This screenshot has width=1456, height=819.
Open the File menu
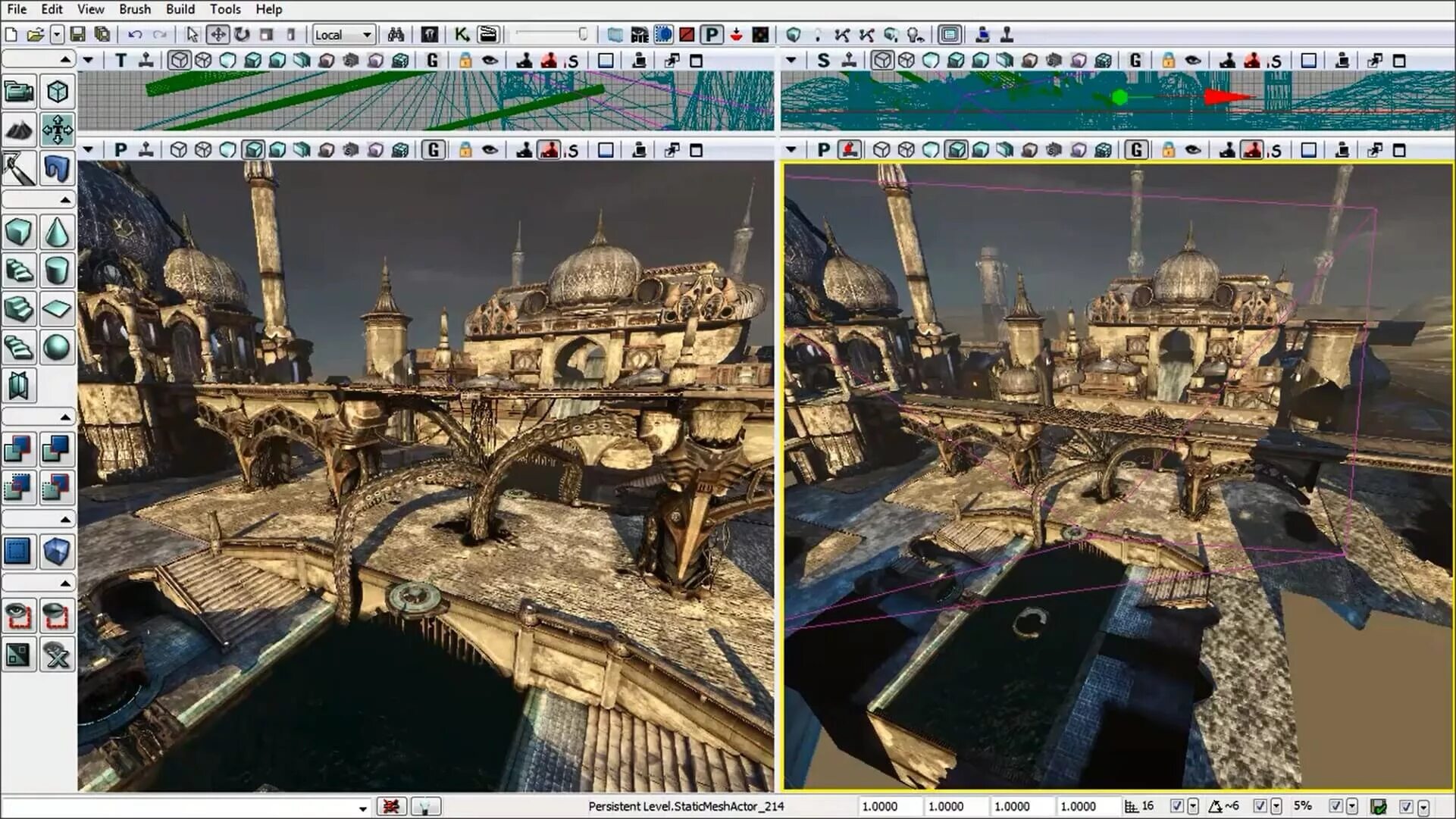(x=17, y=9)
